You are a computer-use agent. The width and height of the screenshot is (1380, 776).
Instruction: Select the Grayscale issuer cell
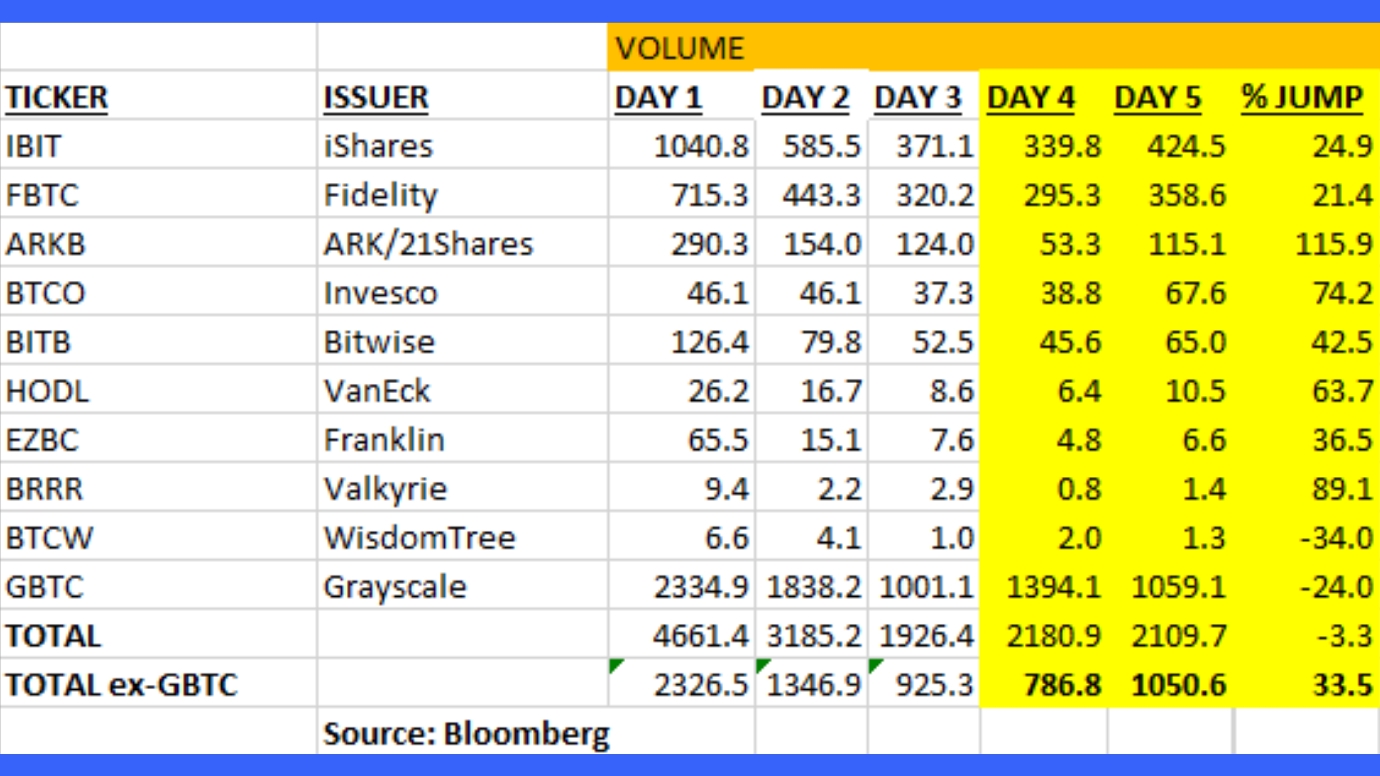tap(394, 587)
